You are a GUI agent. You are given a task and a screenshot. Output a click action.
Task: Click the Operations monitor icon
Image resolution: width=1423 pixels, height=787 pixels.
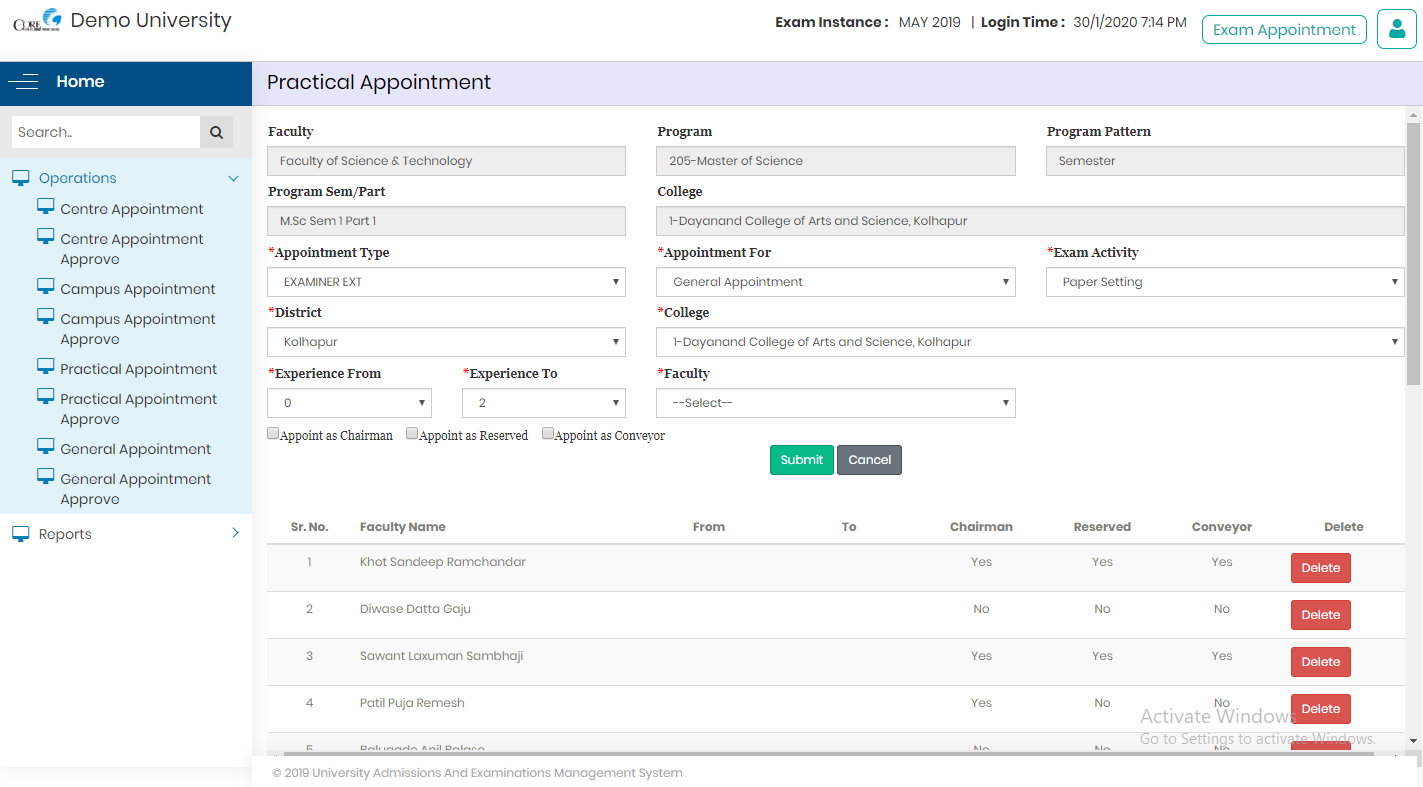tap(20, 178)
